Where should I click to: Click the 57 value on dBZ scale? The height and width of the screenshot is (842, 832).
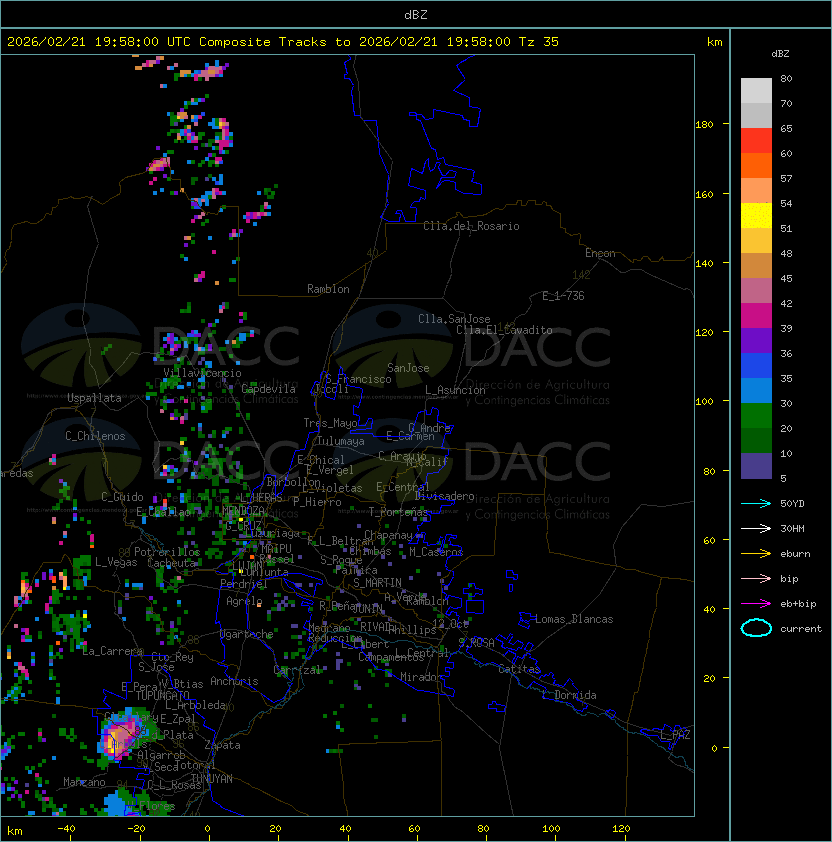[786, 178]
